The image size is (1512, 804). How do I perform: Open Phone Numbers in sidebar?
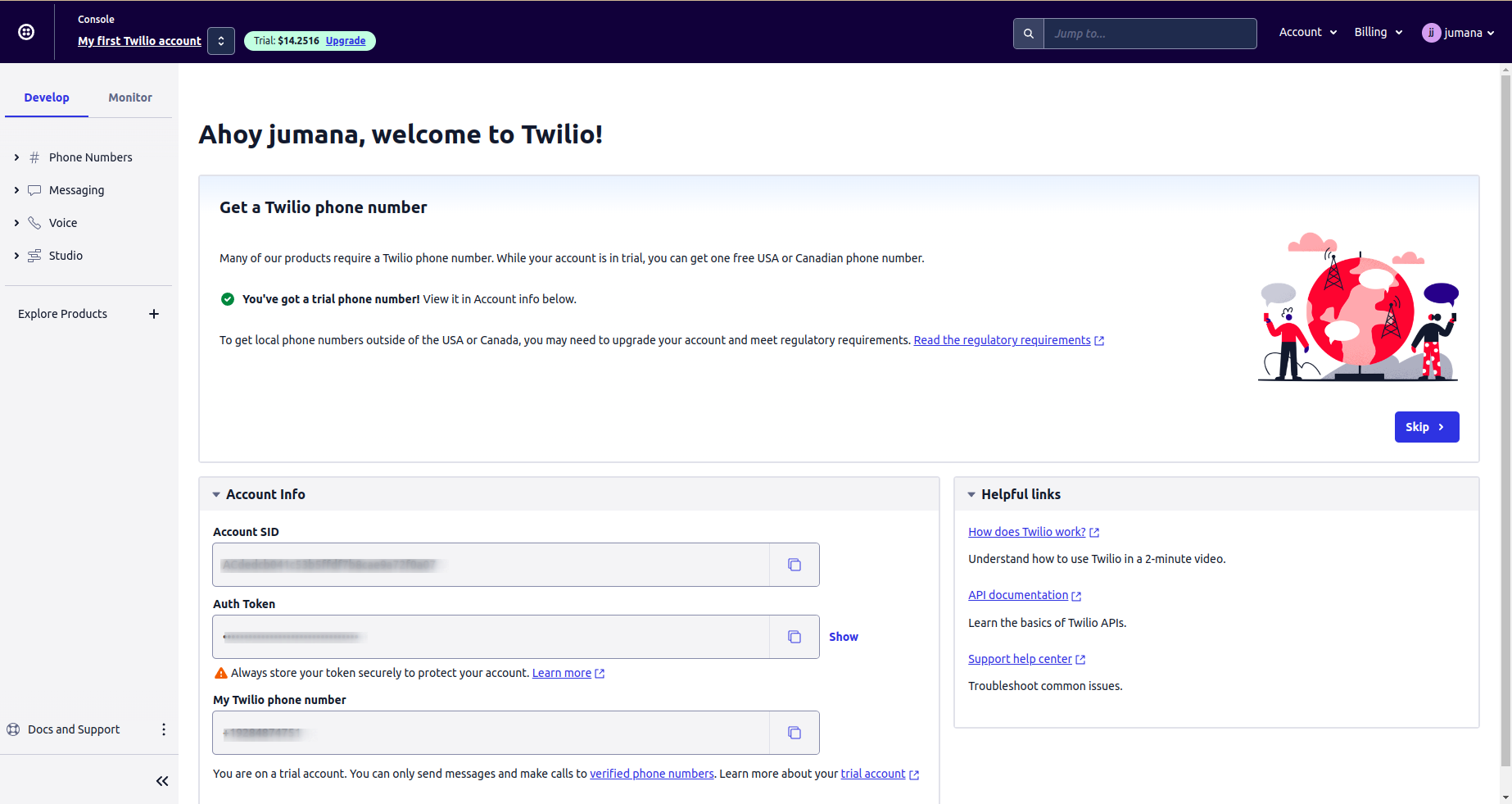click(90, 157)
